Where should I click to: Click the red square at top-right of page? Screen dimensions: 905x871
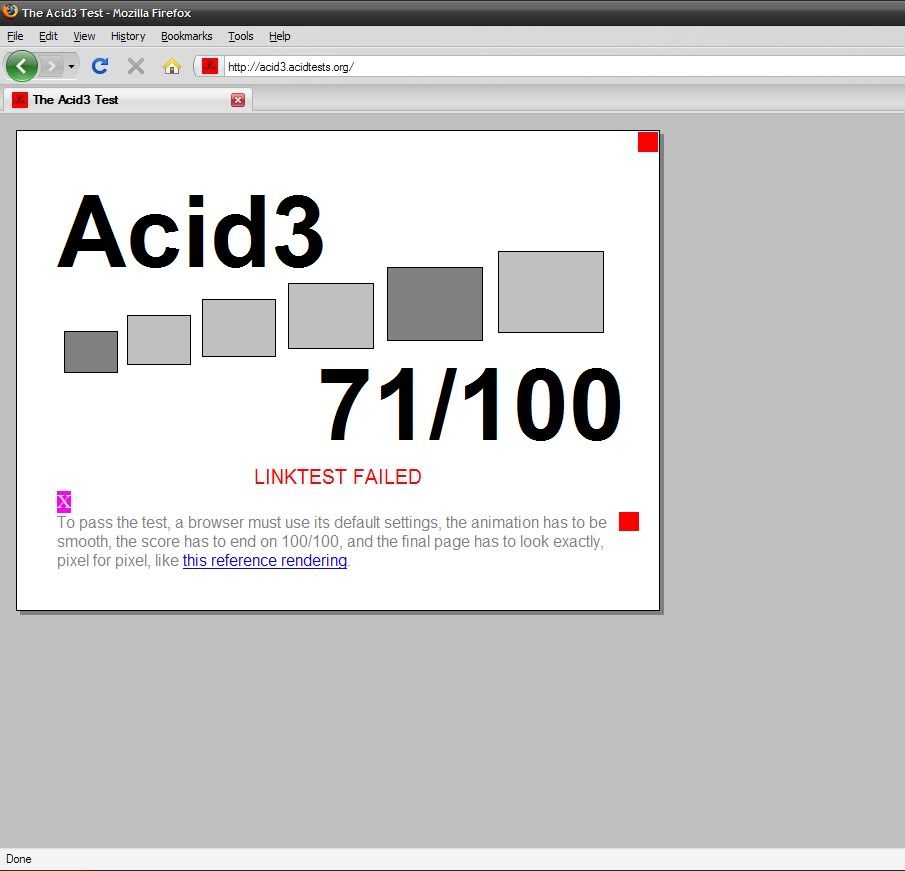(648, 142)
